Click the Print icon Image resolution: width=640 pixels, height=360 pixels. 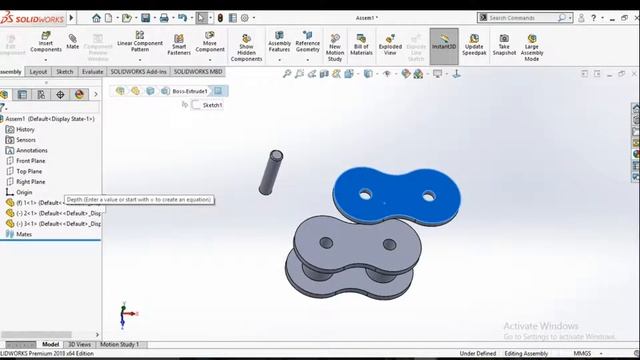(x=164, y=18)
